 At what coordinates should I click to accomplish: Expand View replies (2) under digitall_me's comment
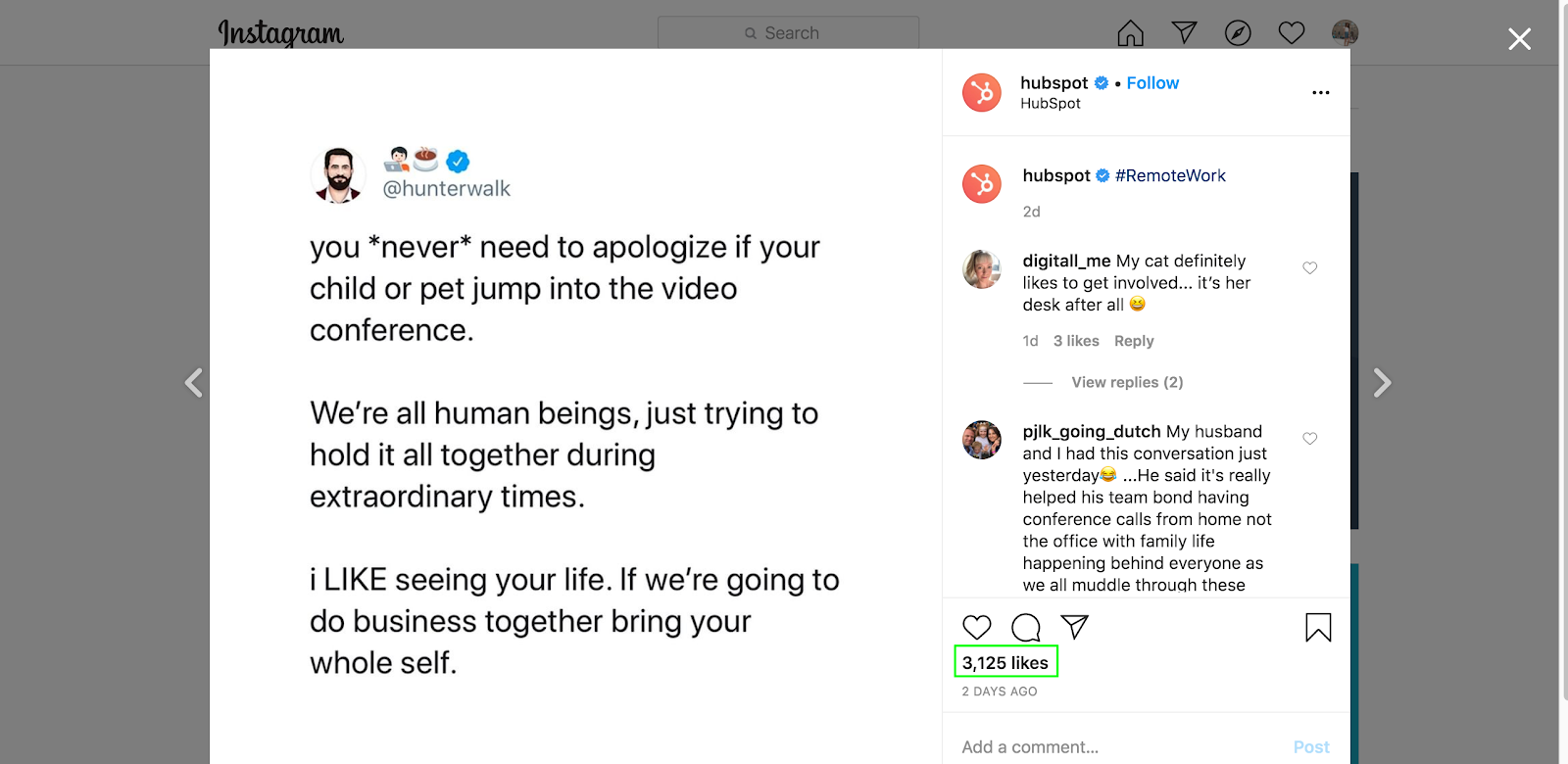click(1127, 382)
